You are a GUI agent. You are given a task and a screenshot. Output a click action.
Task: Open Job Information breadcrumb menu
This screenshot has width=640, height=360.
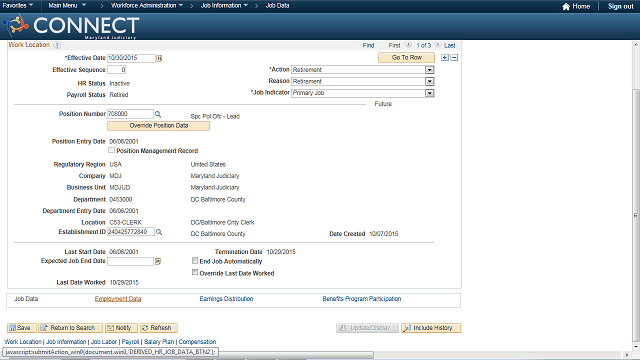coord(224,5)
